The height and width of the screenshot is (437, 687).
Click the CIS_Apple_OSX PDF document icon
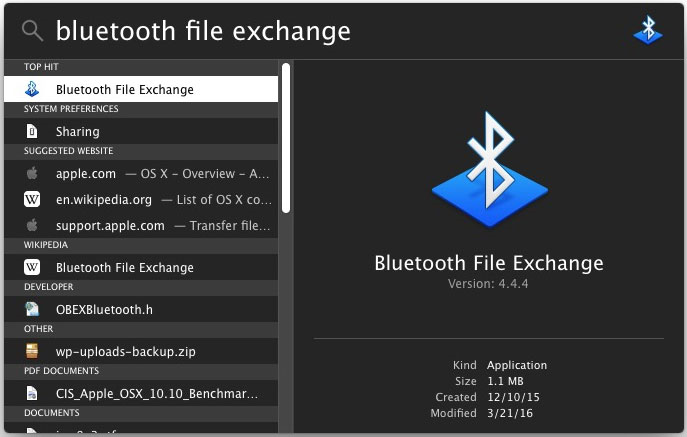pyautogui.click(x=32, y=393)
